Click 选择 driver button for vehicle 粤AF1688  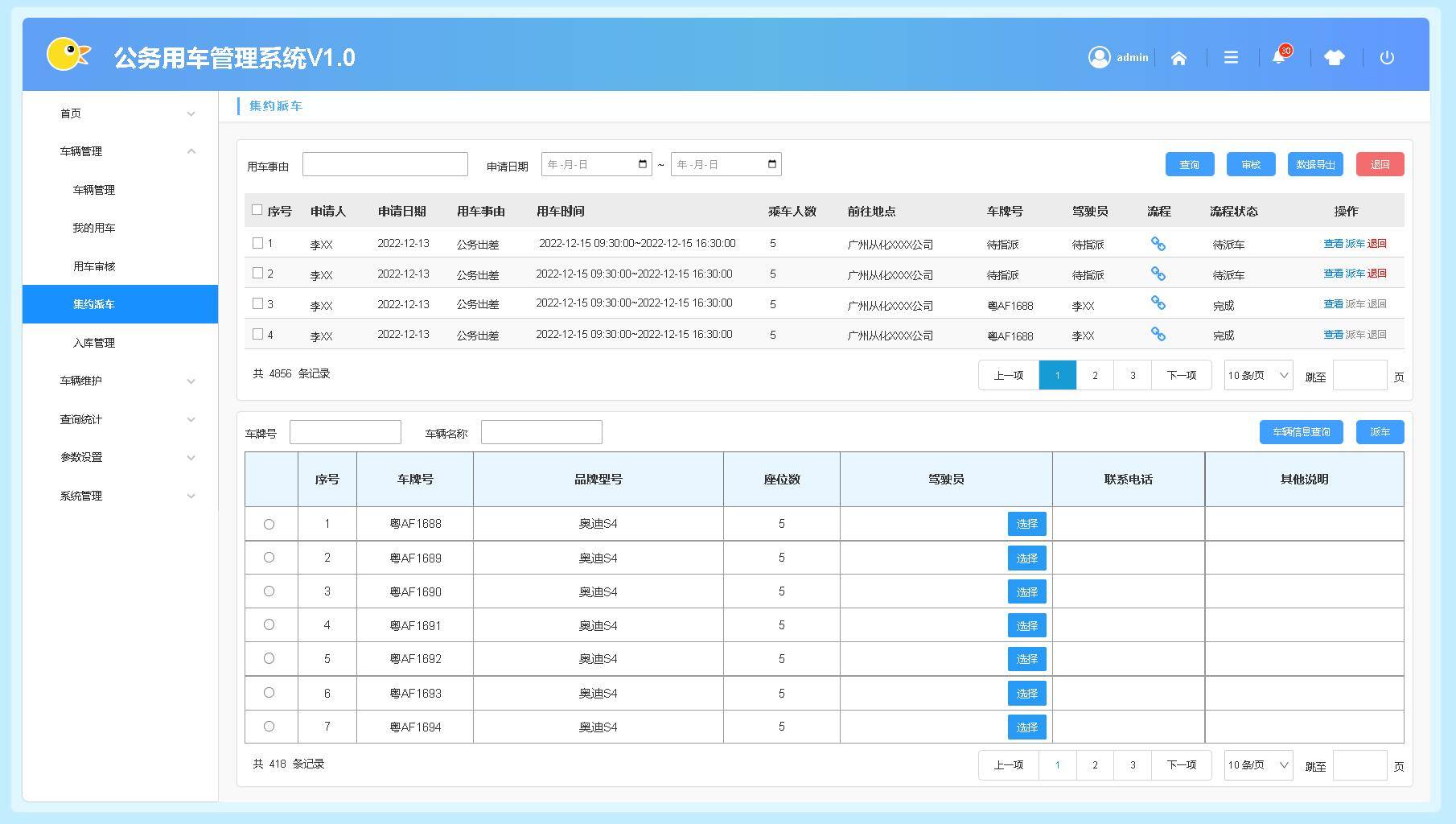coord(1026,524)
